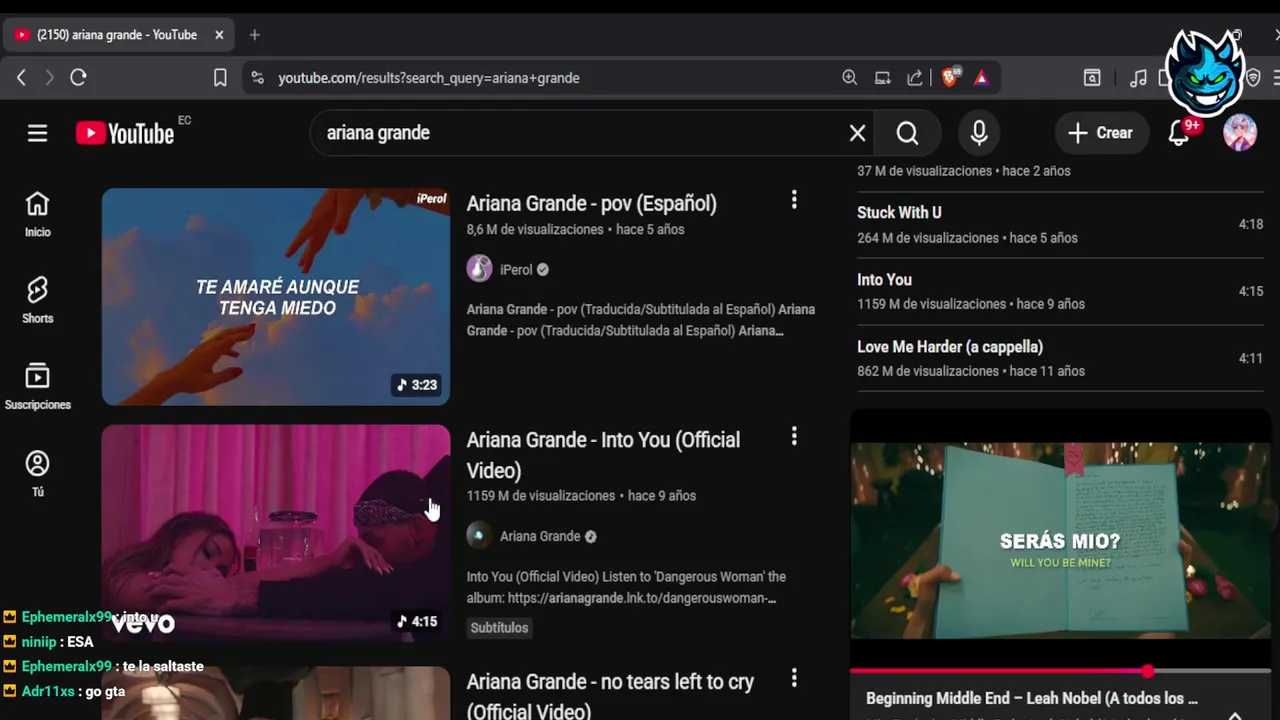The height and width of the screenshot is (720, 1280).
Task: Visit the iPerol channel name
Action: [516, 269]
